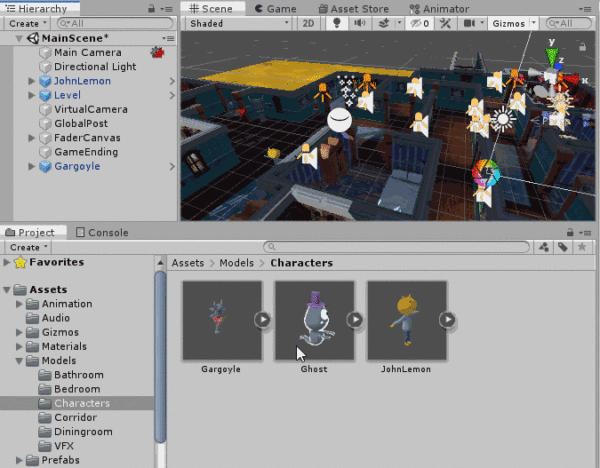
Task: Click the search by label tag icon
Action: coord(562,247)
